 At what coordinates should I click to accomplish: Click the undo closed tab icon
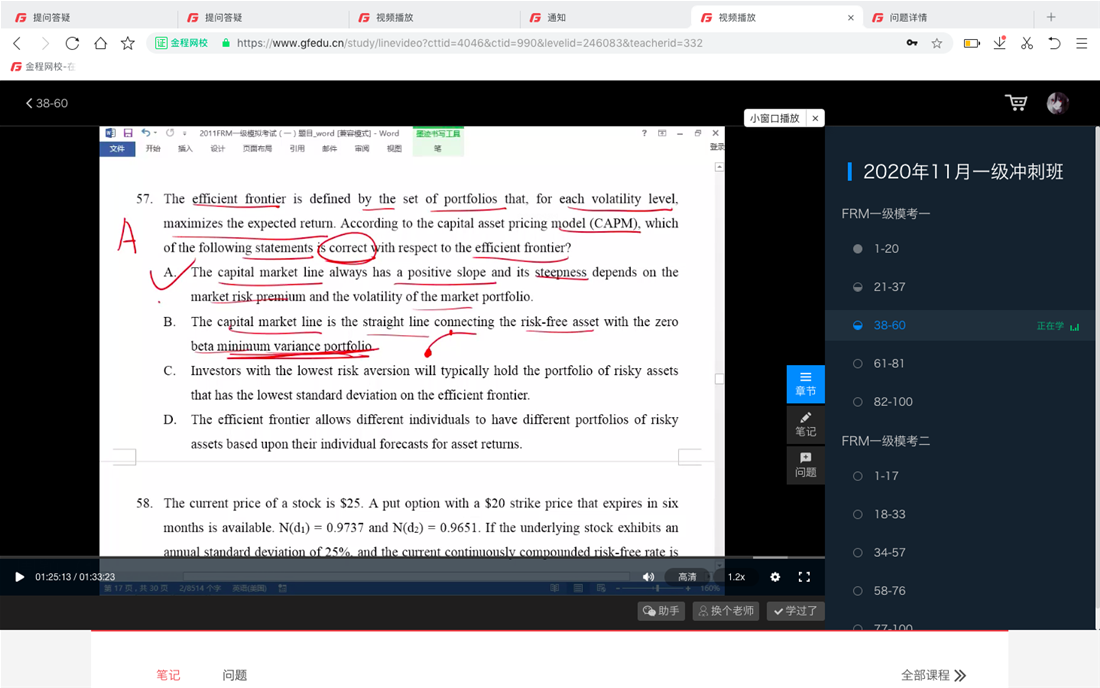[1054, 43]
